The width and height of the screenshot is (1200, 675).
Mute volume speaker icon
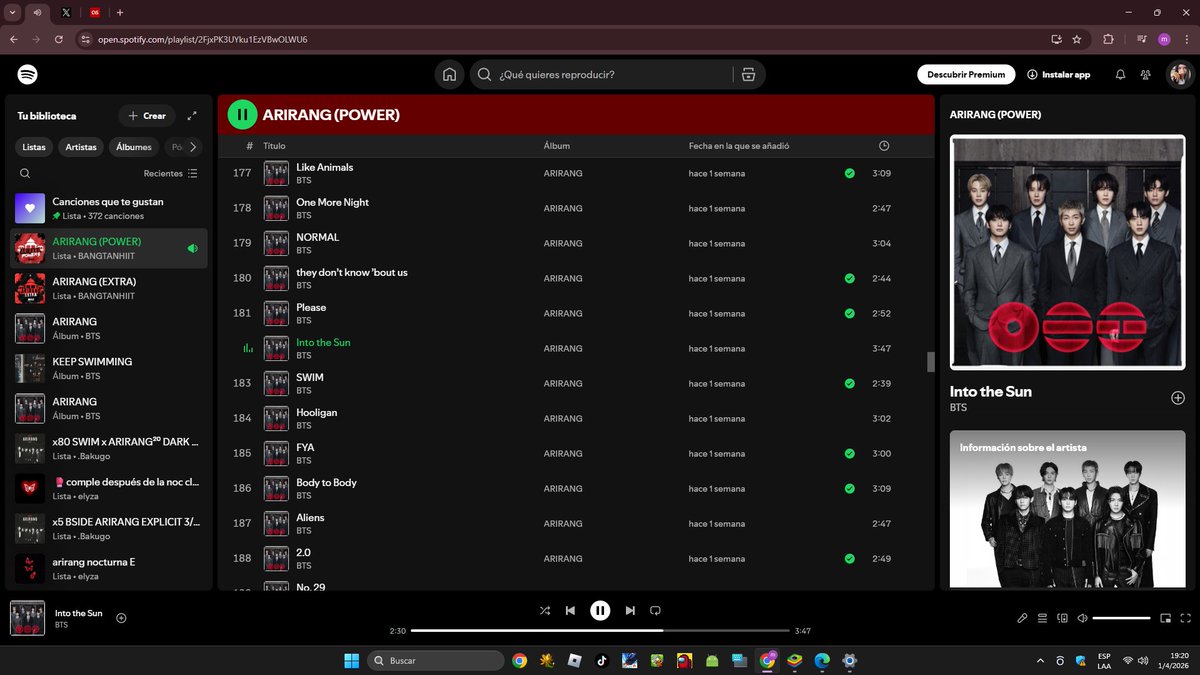coord(1083,618)
